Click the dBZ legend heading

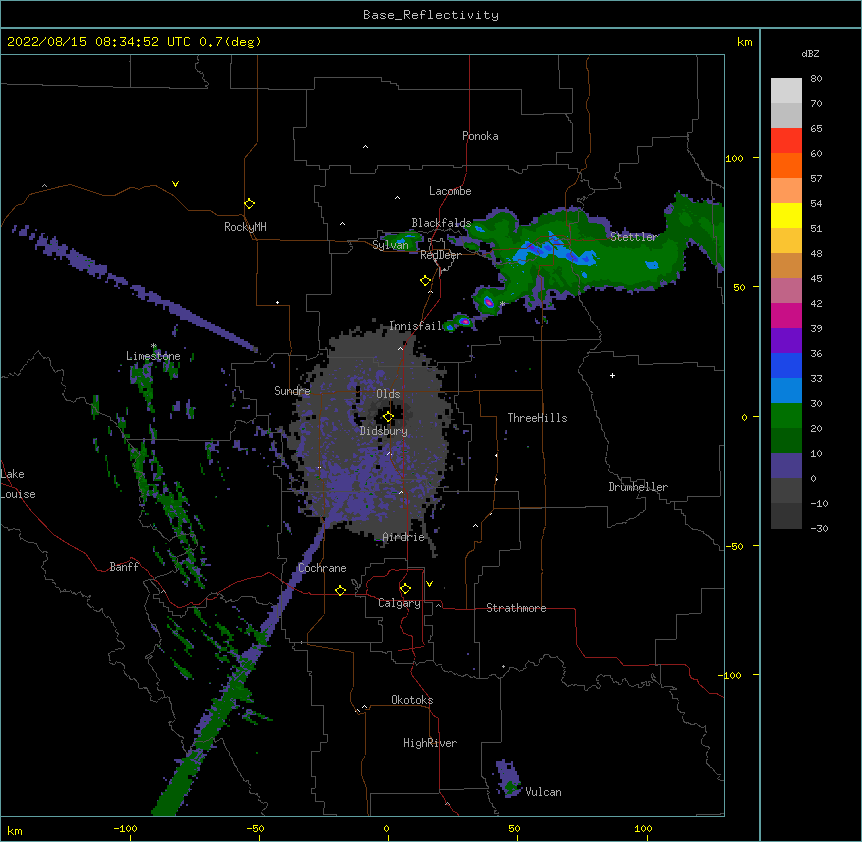pos(810,53)
